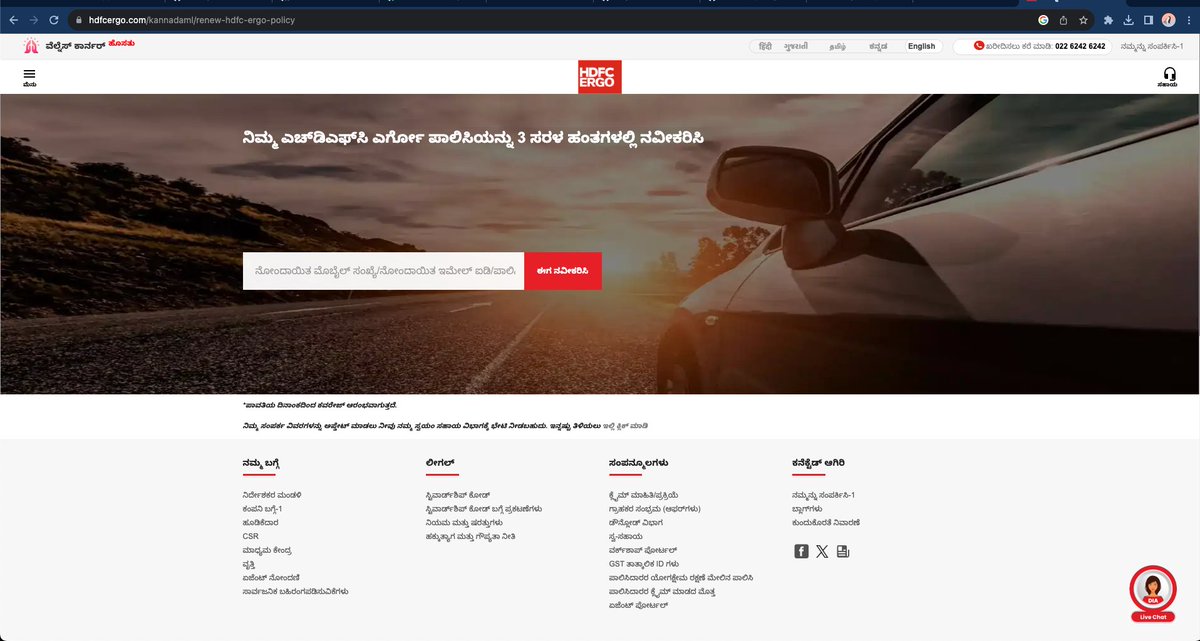Switch language to Gujarati (ગુજરાતી)
1200x641 pixels.
pos(796,46)
